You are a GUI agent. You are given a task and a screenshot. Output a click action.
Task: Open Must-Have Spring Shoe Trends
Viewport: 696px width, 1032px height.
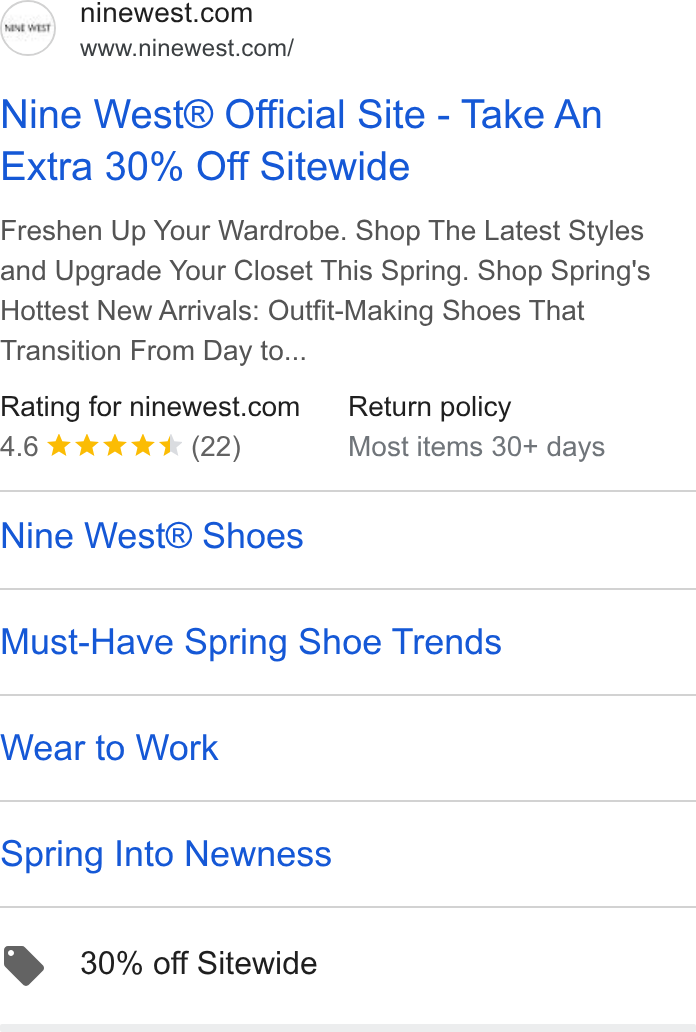251,642
